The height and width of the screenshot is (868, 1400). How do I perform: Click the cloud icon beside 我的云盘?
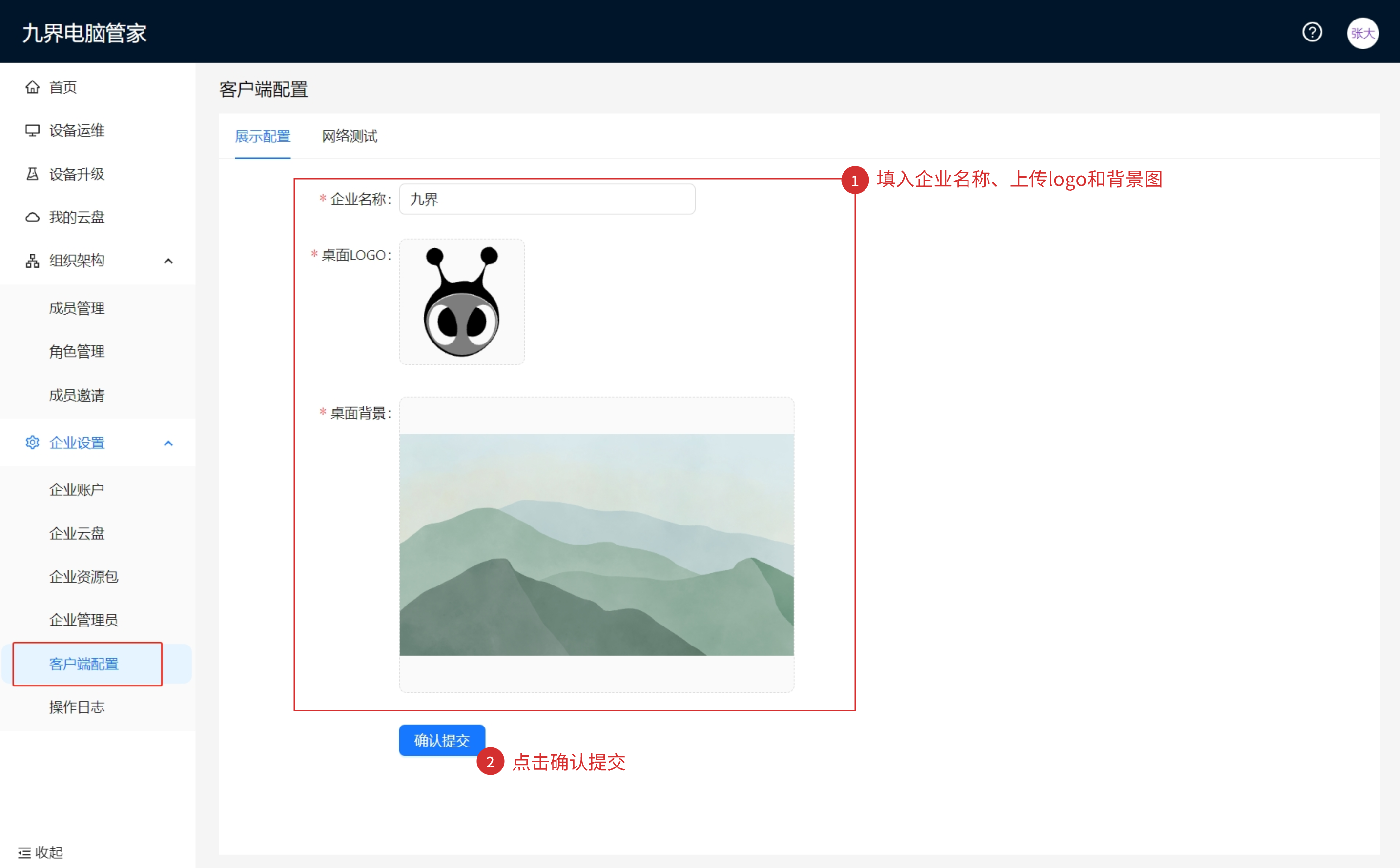coord(32,217)
